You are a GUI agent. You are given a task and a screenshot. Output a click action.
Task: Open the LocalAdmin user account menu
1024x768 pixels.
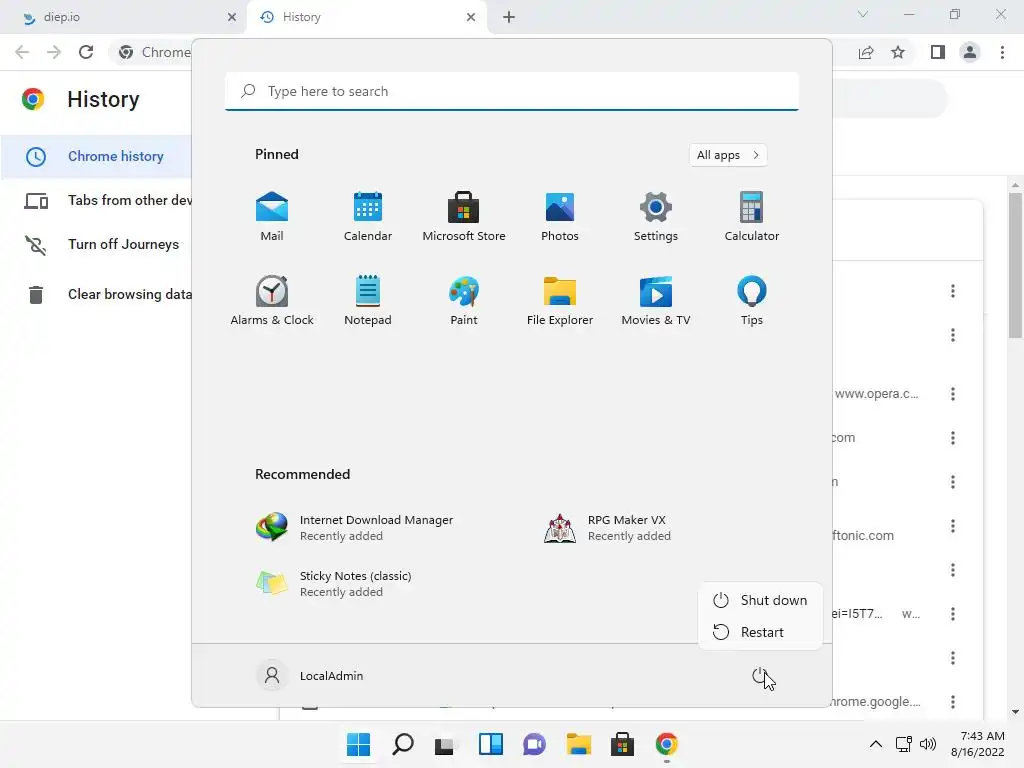tap(311, 676)
